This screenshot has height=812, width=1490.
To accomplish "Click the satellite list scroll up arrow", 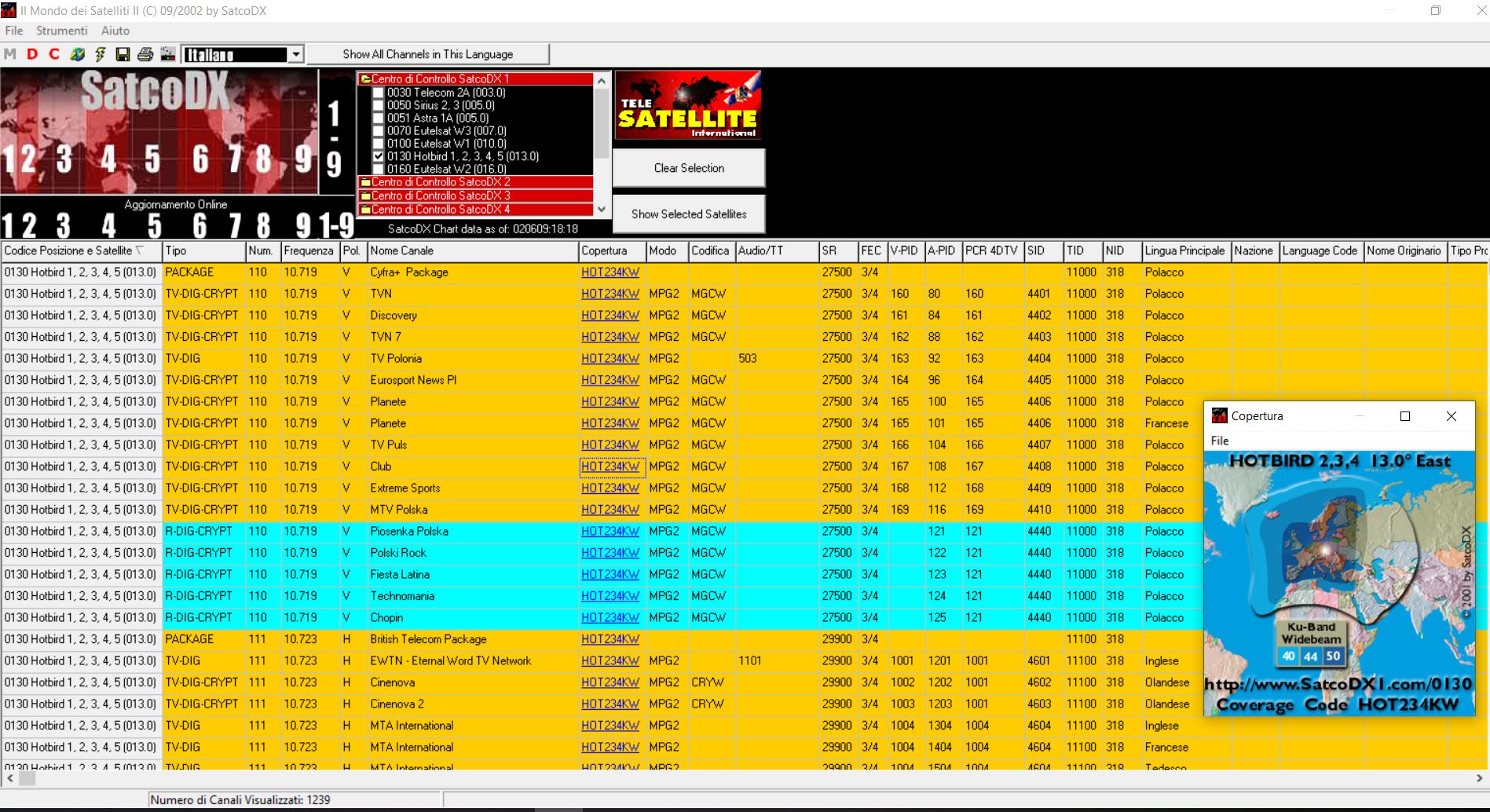I will 602,80.
